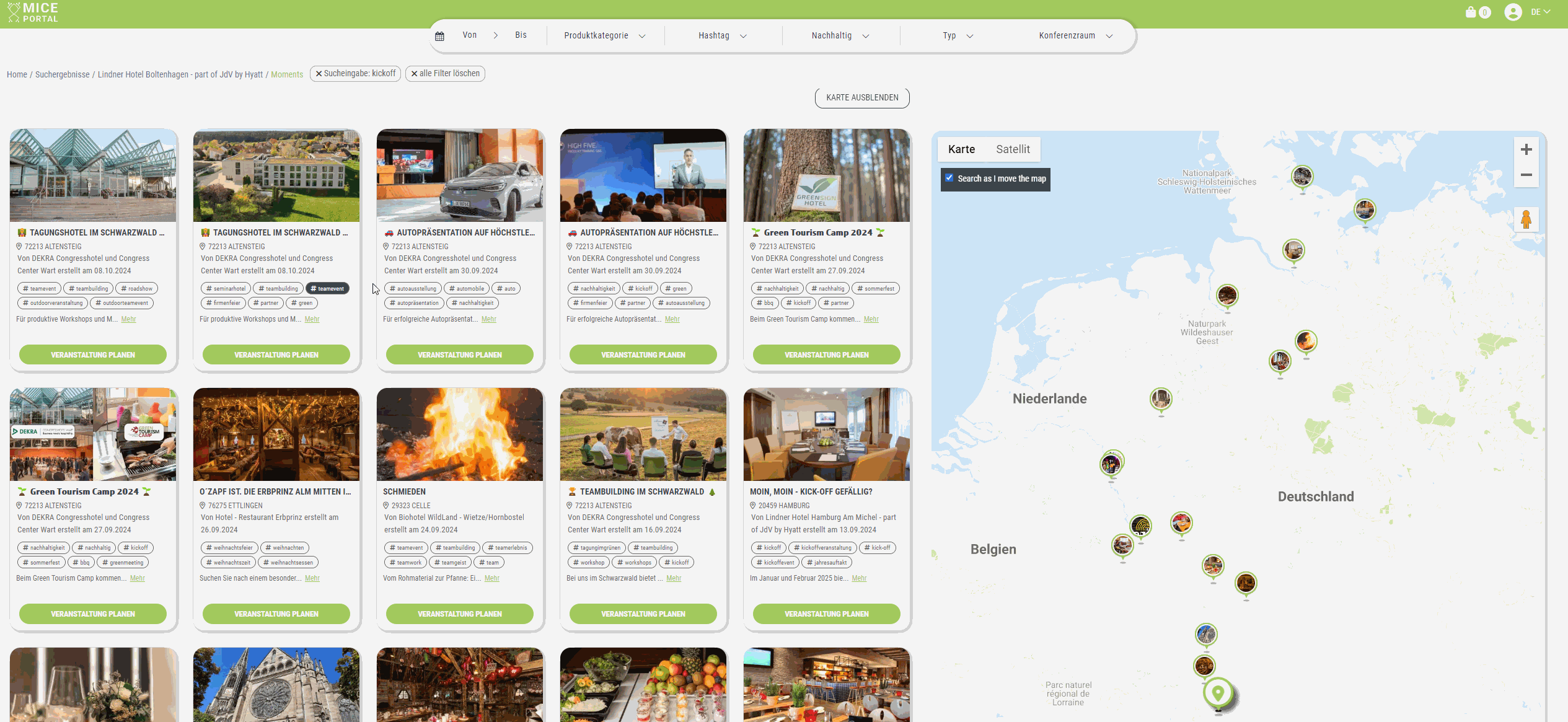Image resolution: width=1568 pixels, height=722 pixels.
Task: Plan event for O'ZAPF IST Erbprinz Alm card
Action: pos(276,614)
